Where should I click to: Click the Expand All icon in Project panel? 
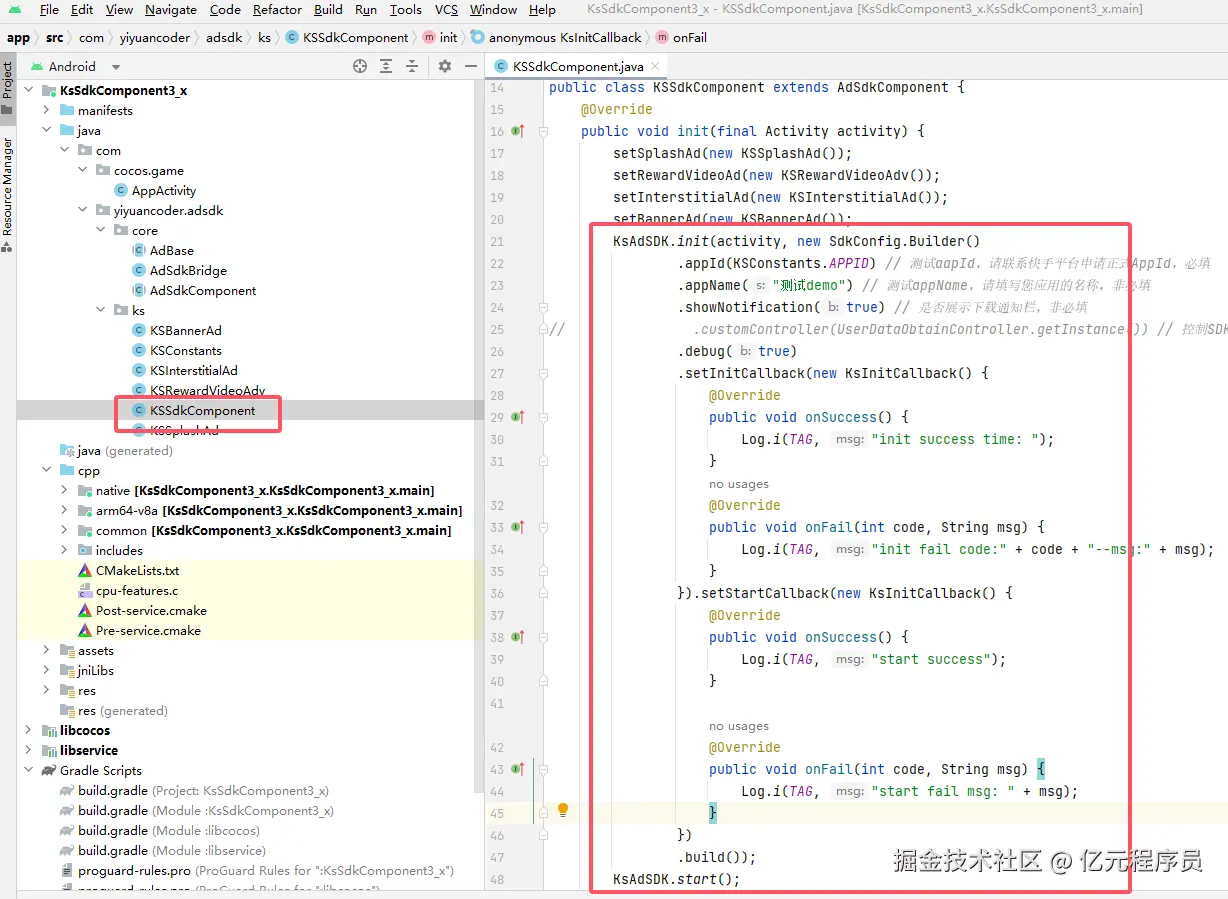click(386, 66)
